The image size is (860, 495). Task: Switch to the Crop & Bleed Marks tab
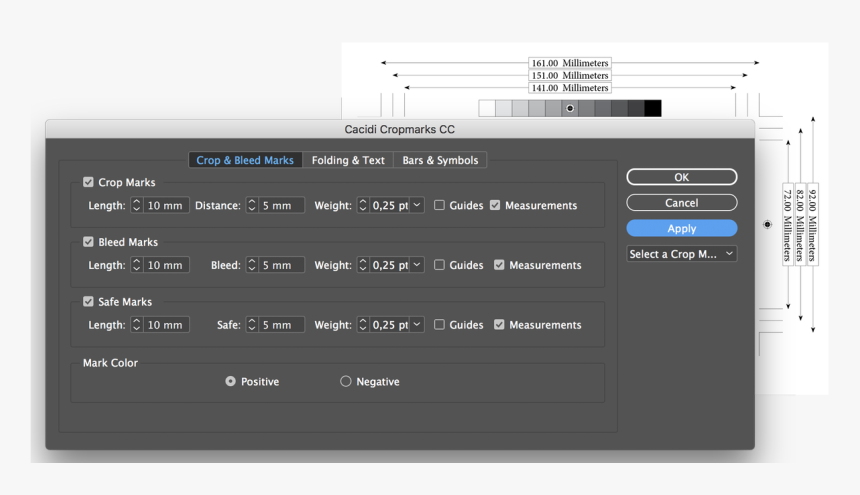tap(245, 160)
